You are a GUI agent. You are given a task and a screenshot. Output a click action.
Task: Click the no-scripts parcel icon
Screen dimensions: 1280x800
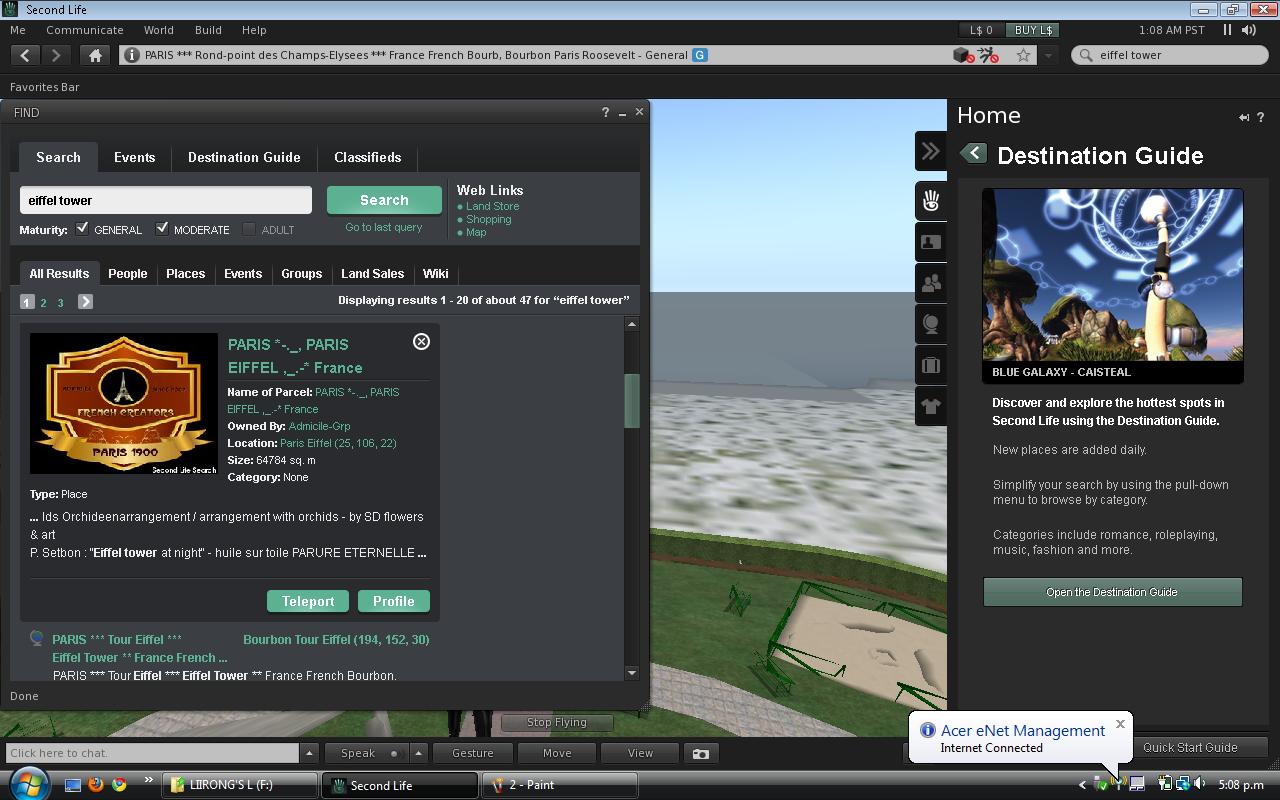pyautogui.click(x=989, y=56)
